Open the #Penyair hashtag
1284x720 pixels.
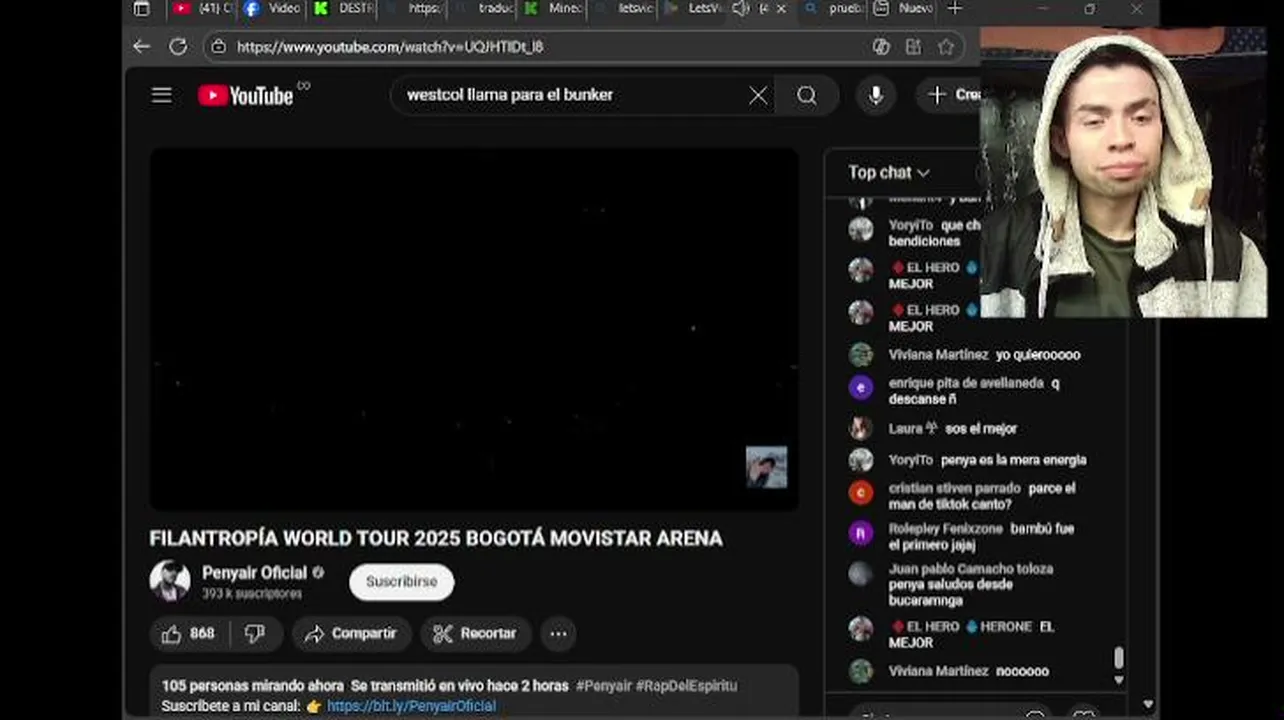[x=604, y=686]
